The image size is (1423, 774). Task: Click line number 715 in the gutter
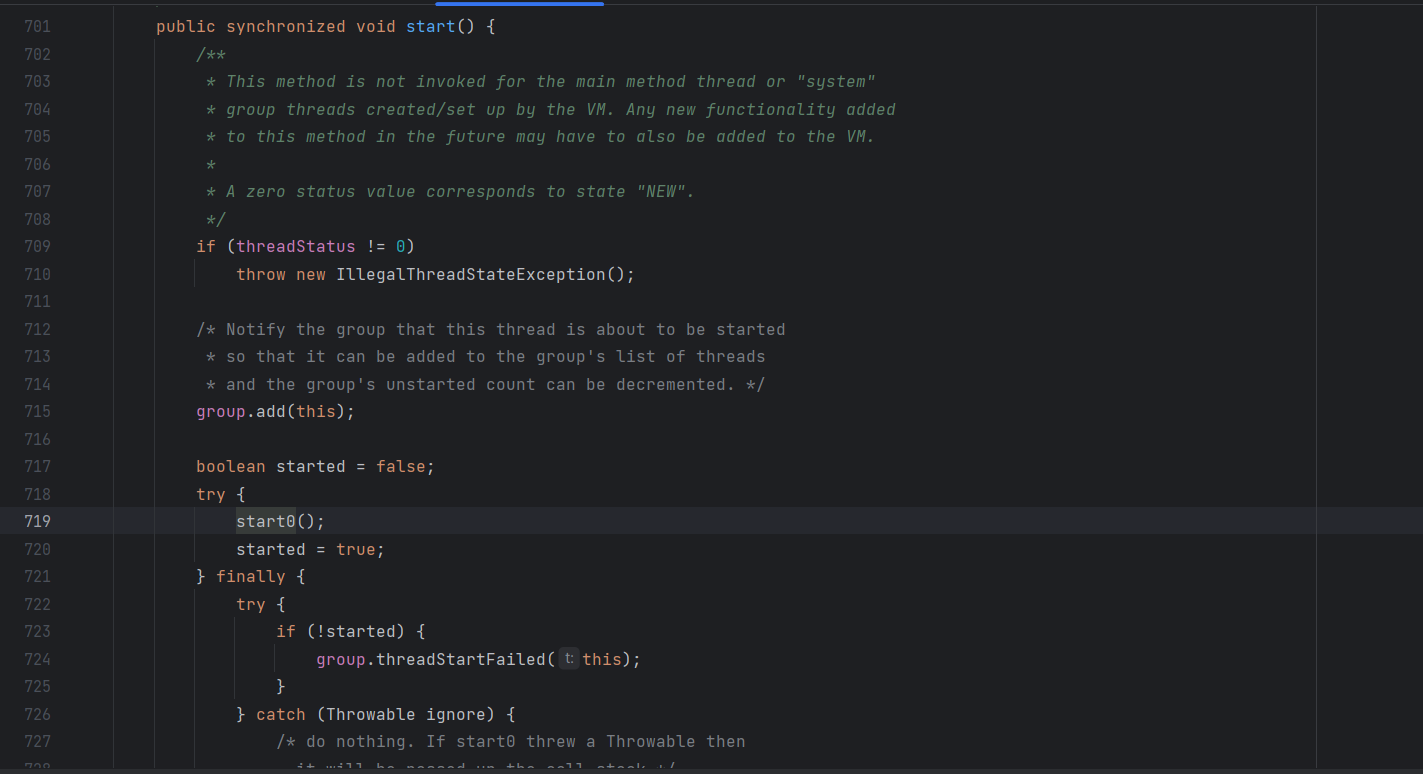(x=37, y=411)
